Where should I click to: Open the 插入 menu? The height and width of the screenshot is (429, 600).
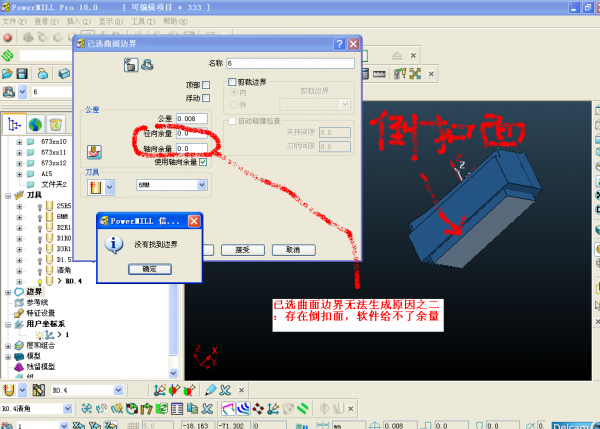click(x=79, y=21)
